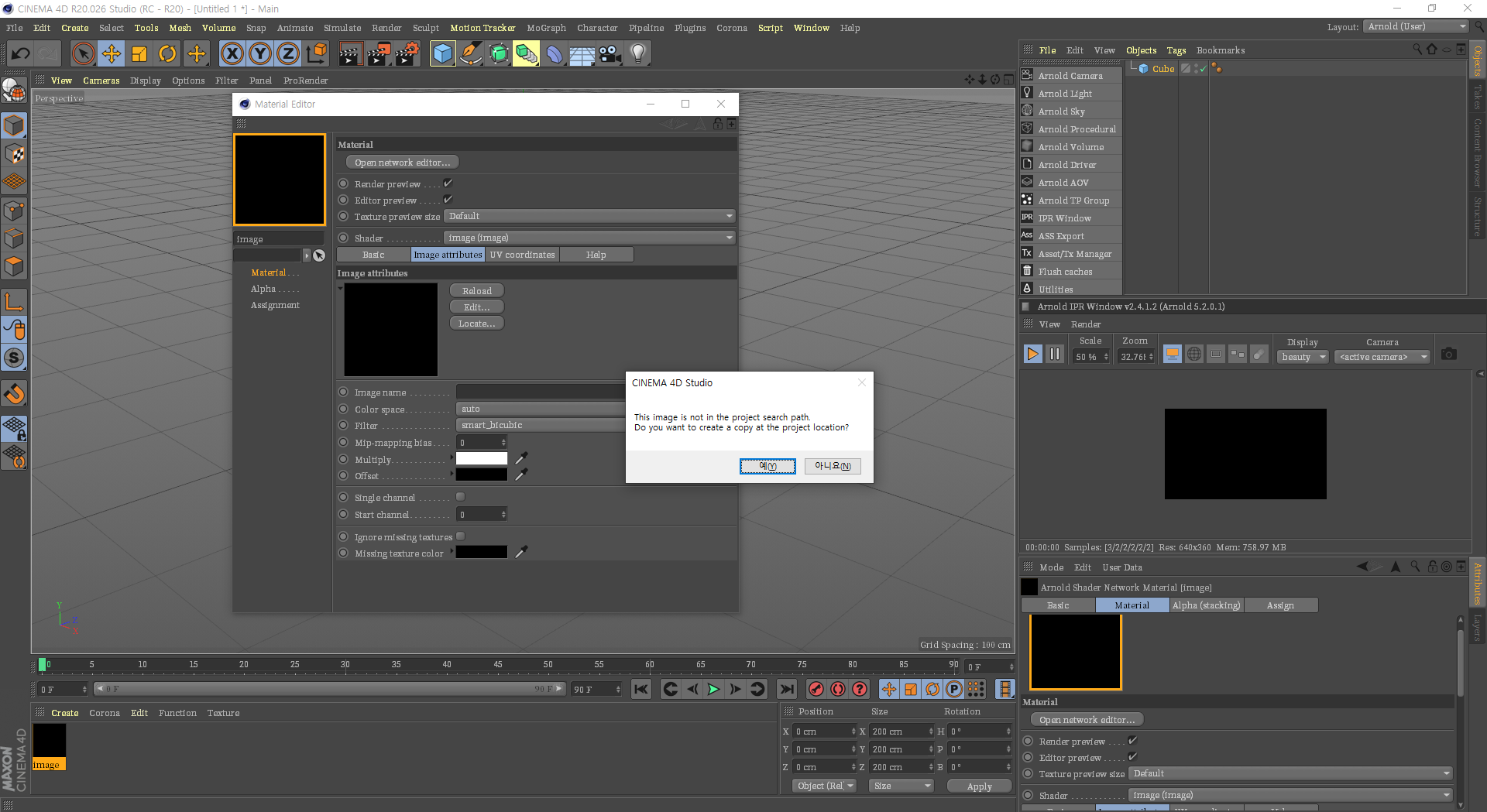Image resolution: width=1487 pixels, height=812 pixels.
Task: Toggle X axis lock
Action: 232,53
